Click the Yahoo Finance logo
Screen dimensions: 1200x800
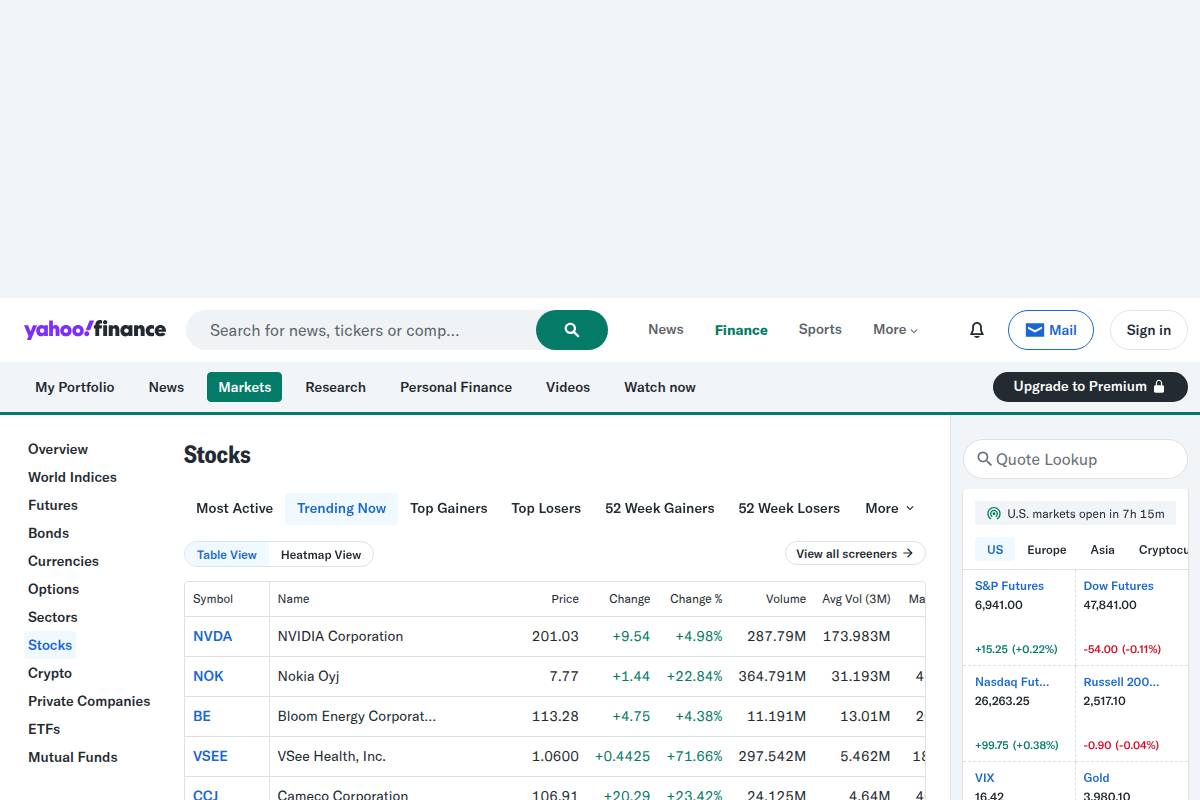click(95, 329)
